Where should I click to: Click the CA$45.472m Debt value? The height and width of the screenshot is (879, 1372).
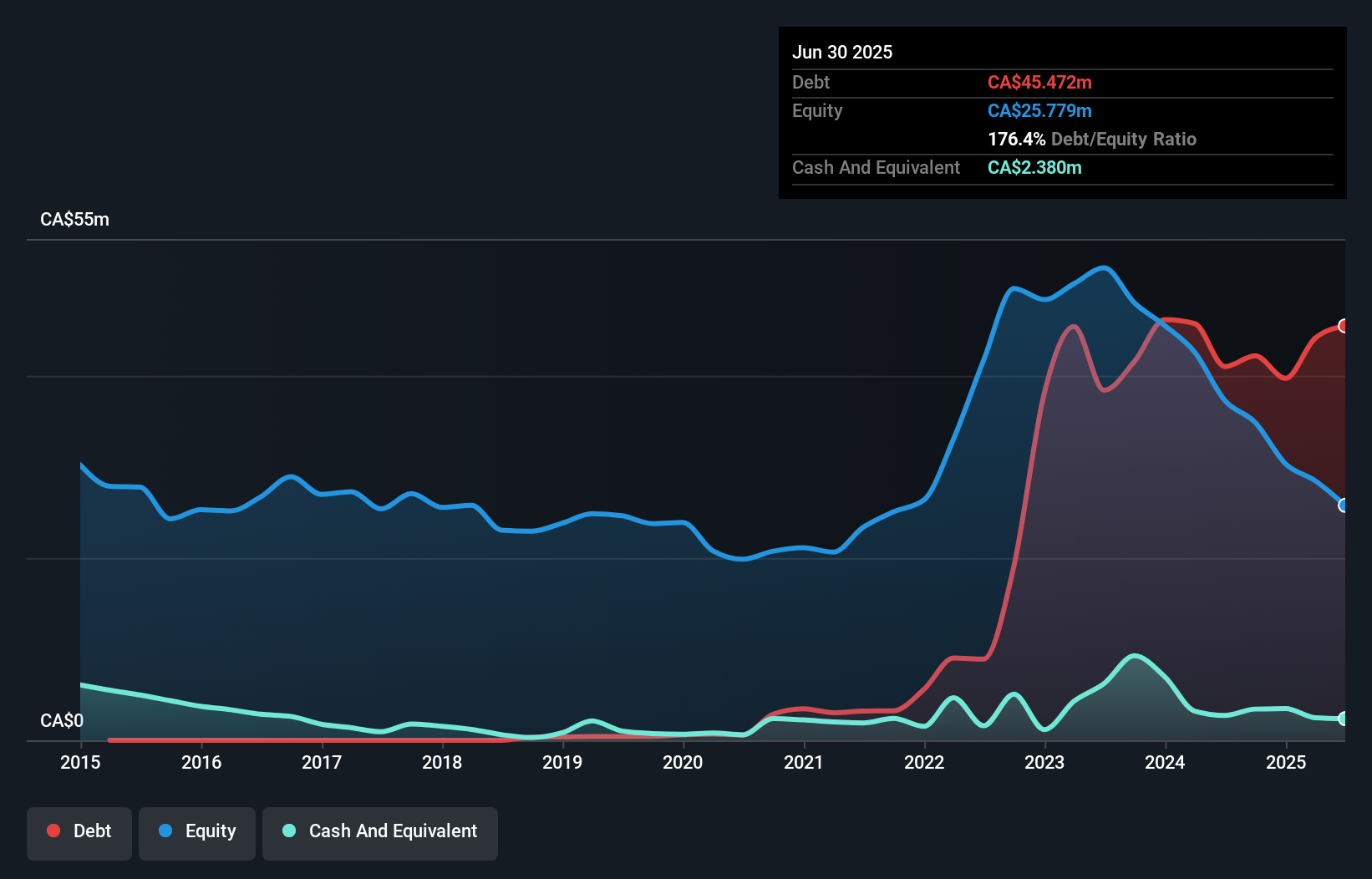1039,82
